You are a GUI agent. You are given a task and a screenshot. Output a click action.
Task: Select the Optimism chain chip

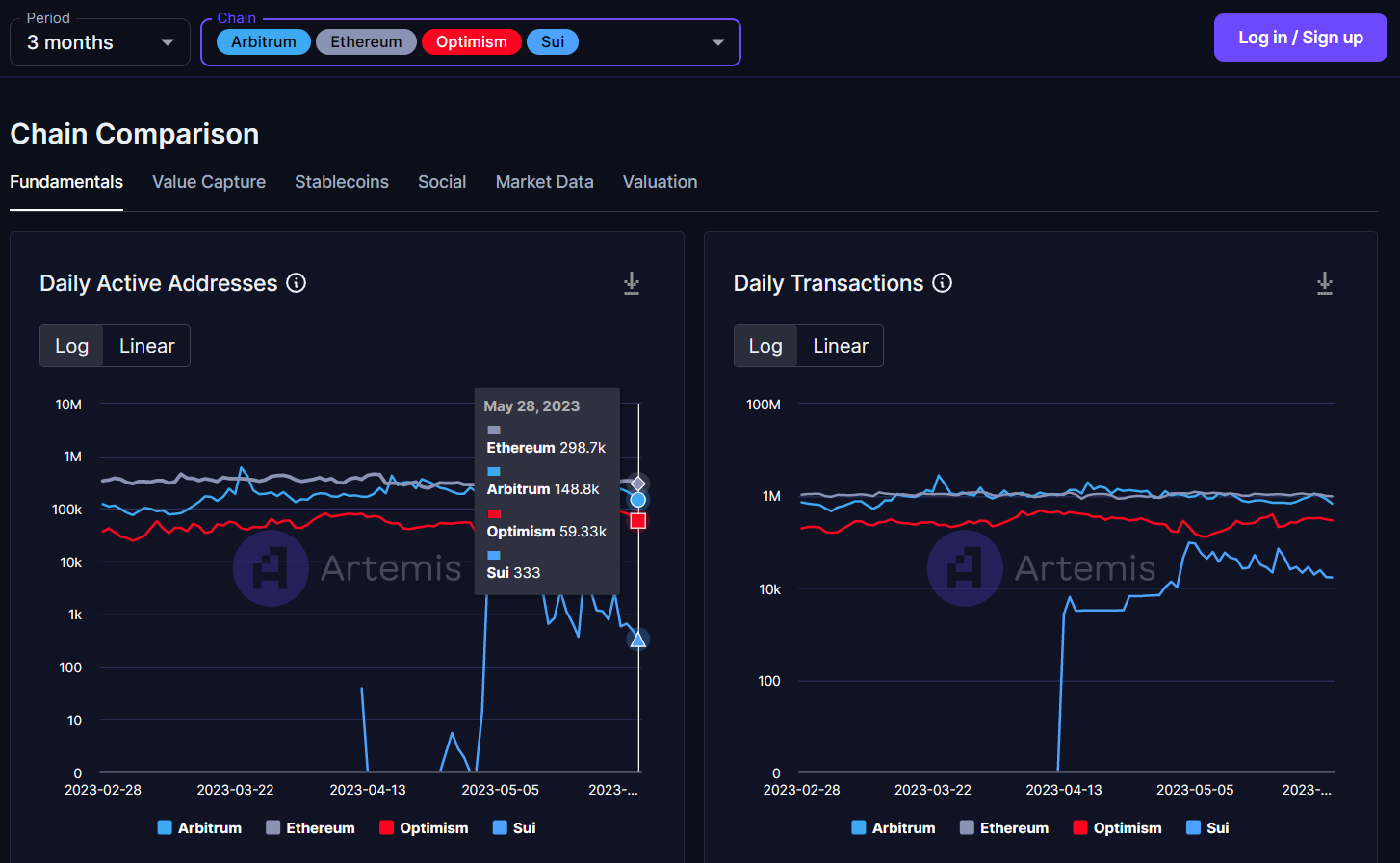point(471,42)
